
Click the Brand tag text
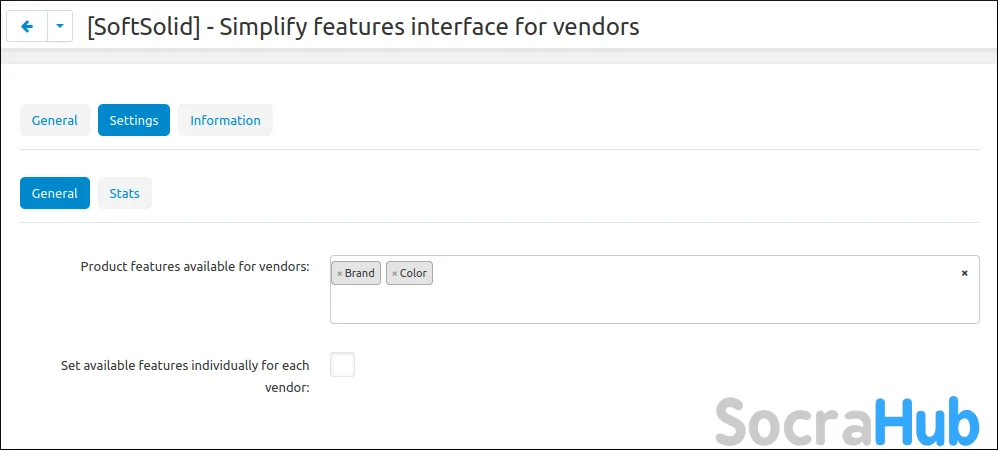point(360,273)
